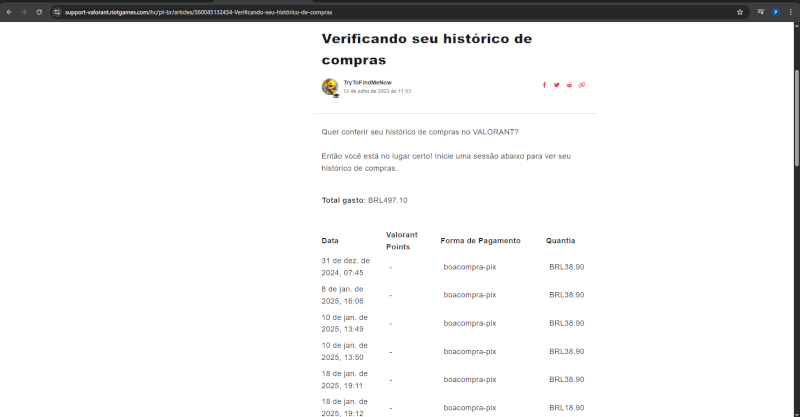Click boacompra-pix in the 31 de dez. row
Viewport: 800px width, 417px height.
(470, 267)
